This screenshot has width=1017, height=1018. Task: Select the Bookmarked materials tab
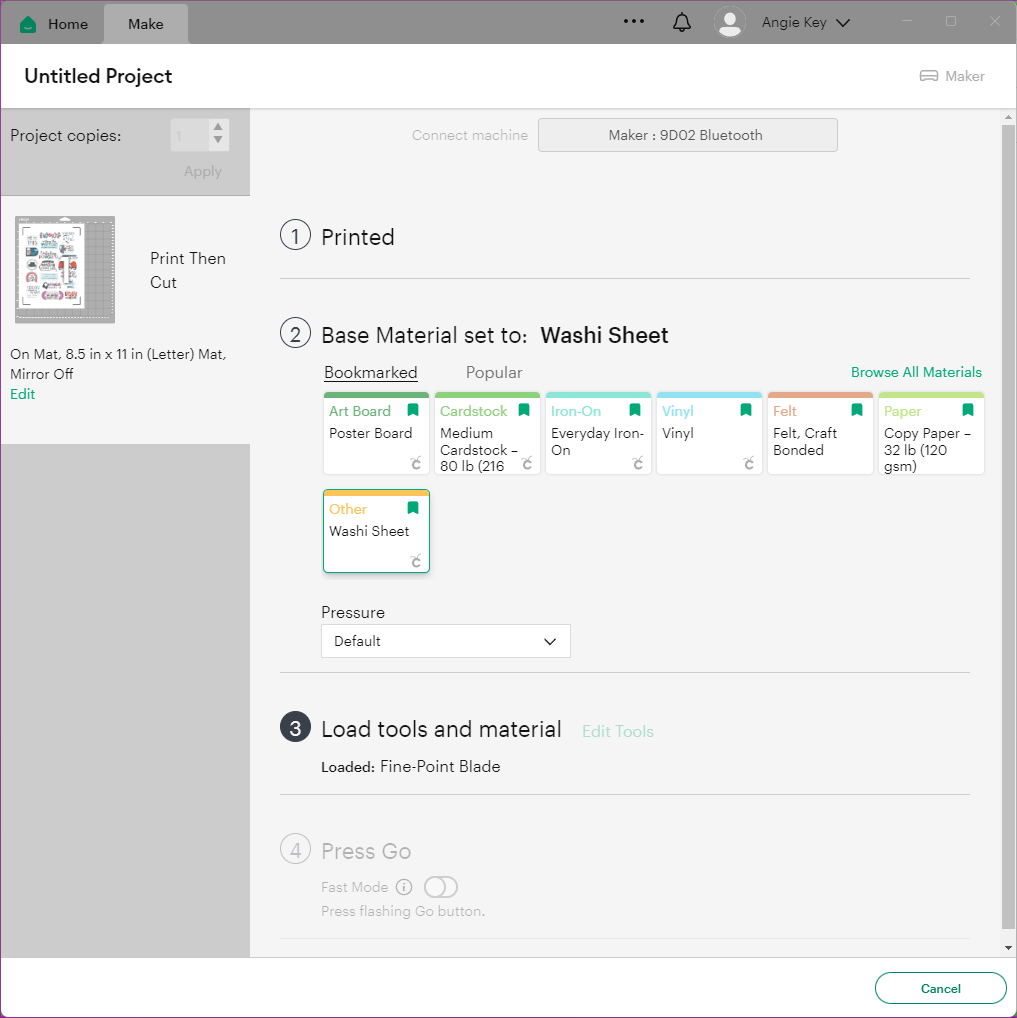click(370, 372)
